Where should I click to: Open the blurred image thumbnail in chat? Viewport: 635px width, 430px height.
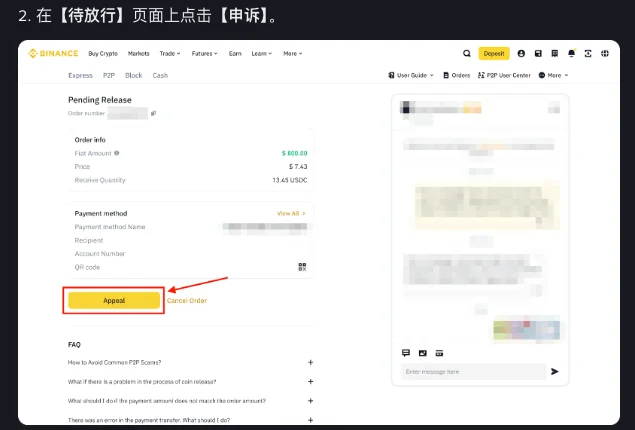point(526,330)
